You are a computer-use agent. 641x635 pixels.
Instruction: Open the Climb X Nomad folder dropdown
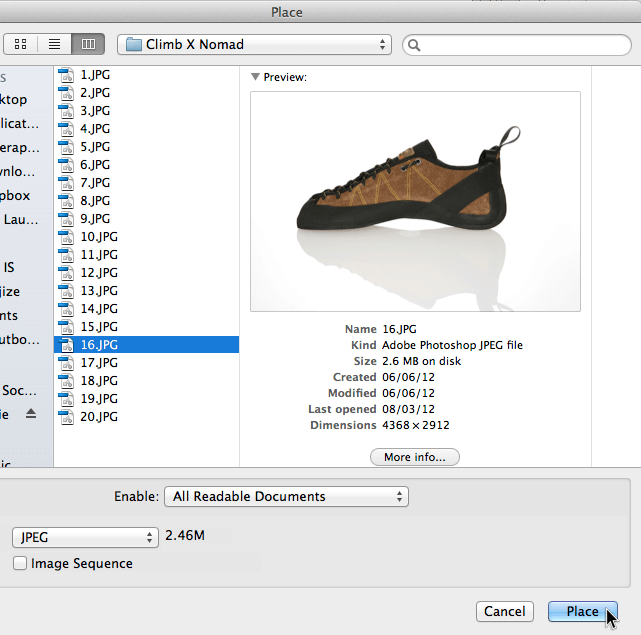pos(254,44)
